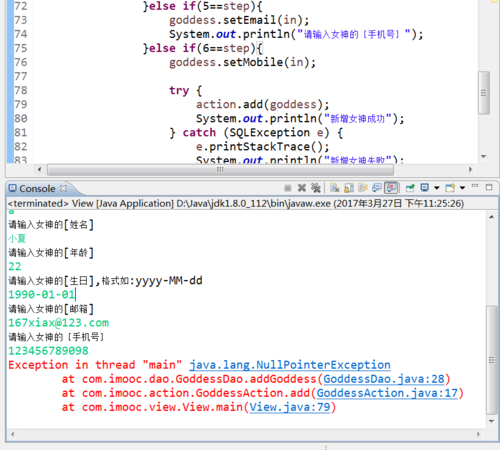
Task: Click the editor scroll down arrow
Action: pyautogui.click(x=484, y=156)
